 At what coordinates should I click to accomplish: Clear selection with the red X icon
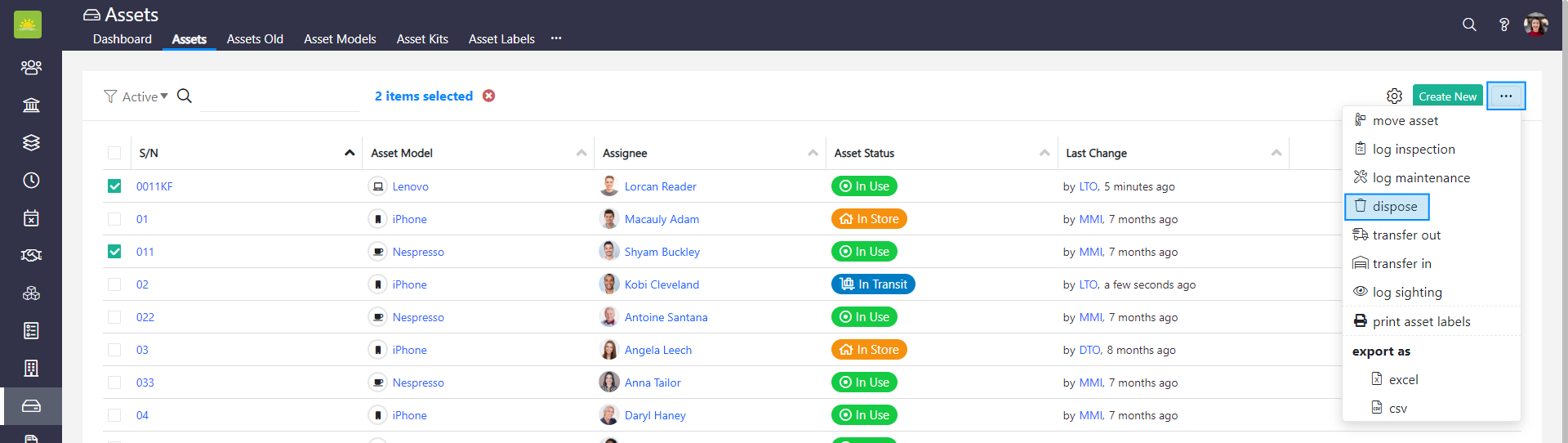tap(488, 96)
